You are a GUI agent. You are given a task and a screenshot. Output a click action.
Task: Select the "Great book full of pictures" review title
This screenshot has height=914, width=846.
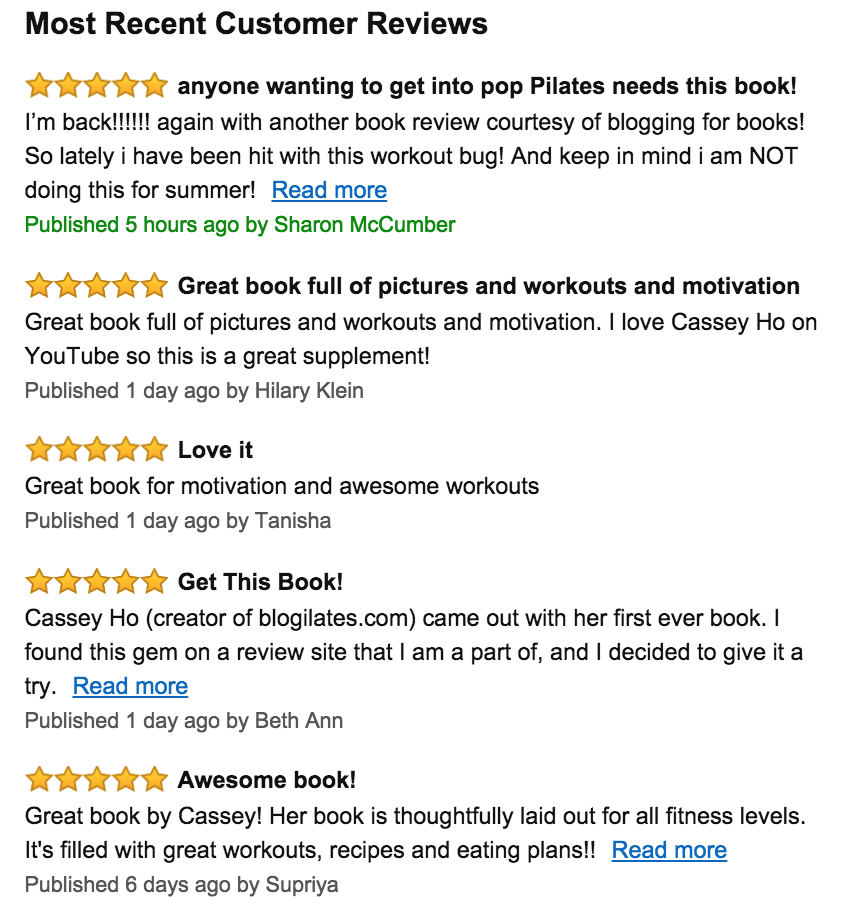[x=488, y=287]
